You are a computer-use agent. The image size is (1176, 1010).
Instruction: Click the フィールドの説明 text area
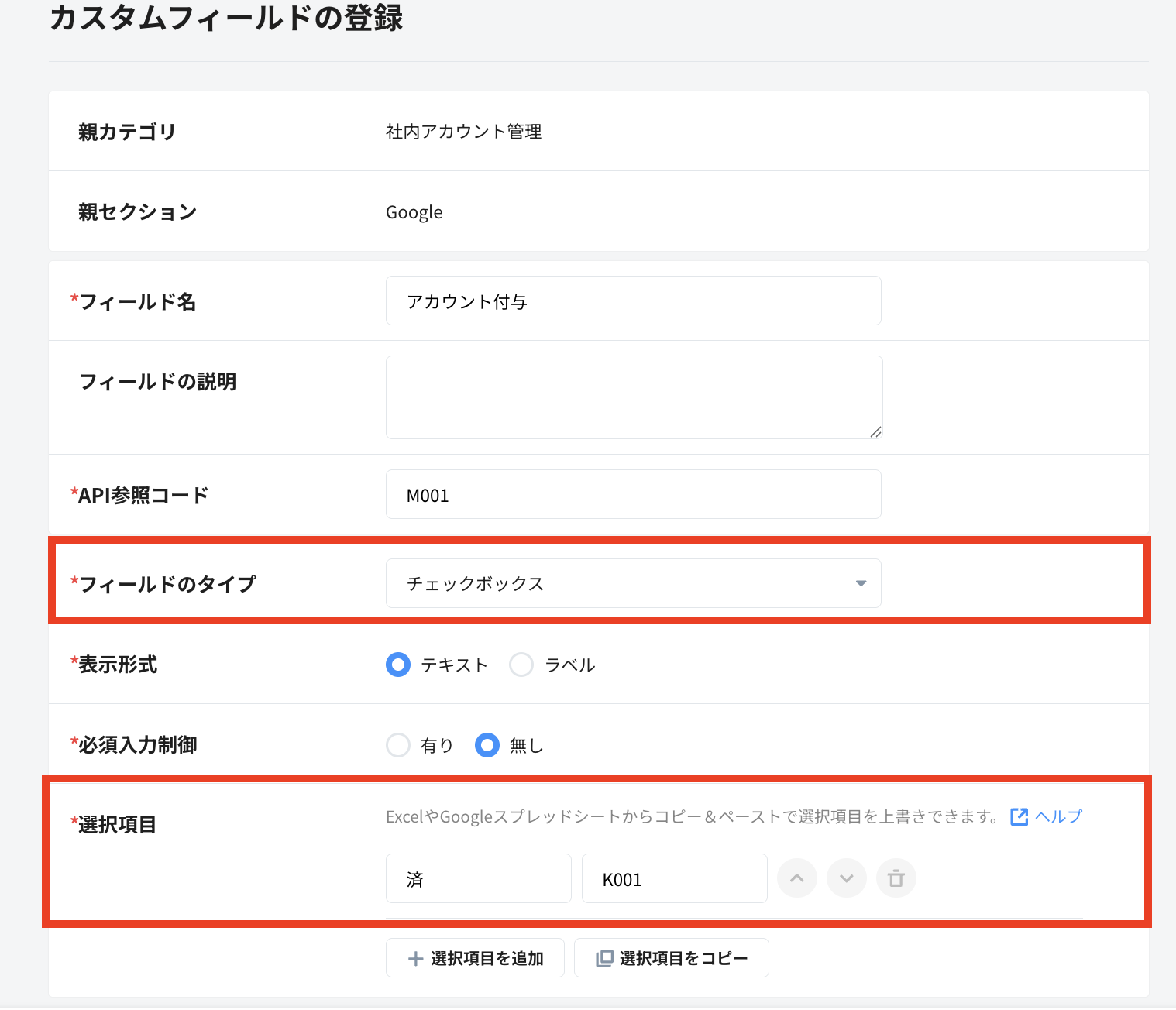coord(634,397)
